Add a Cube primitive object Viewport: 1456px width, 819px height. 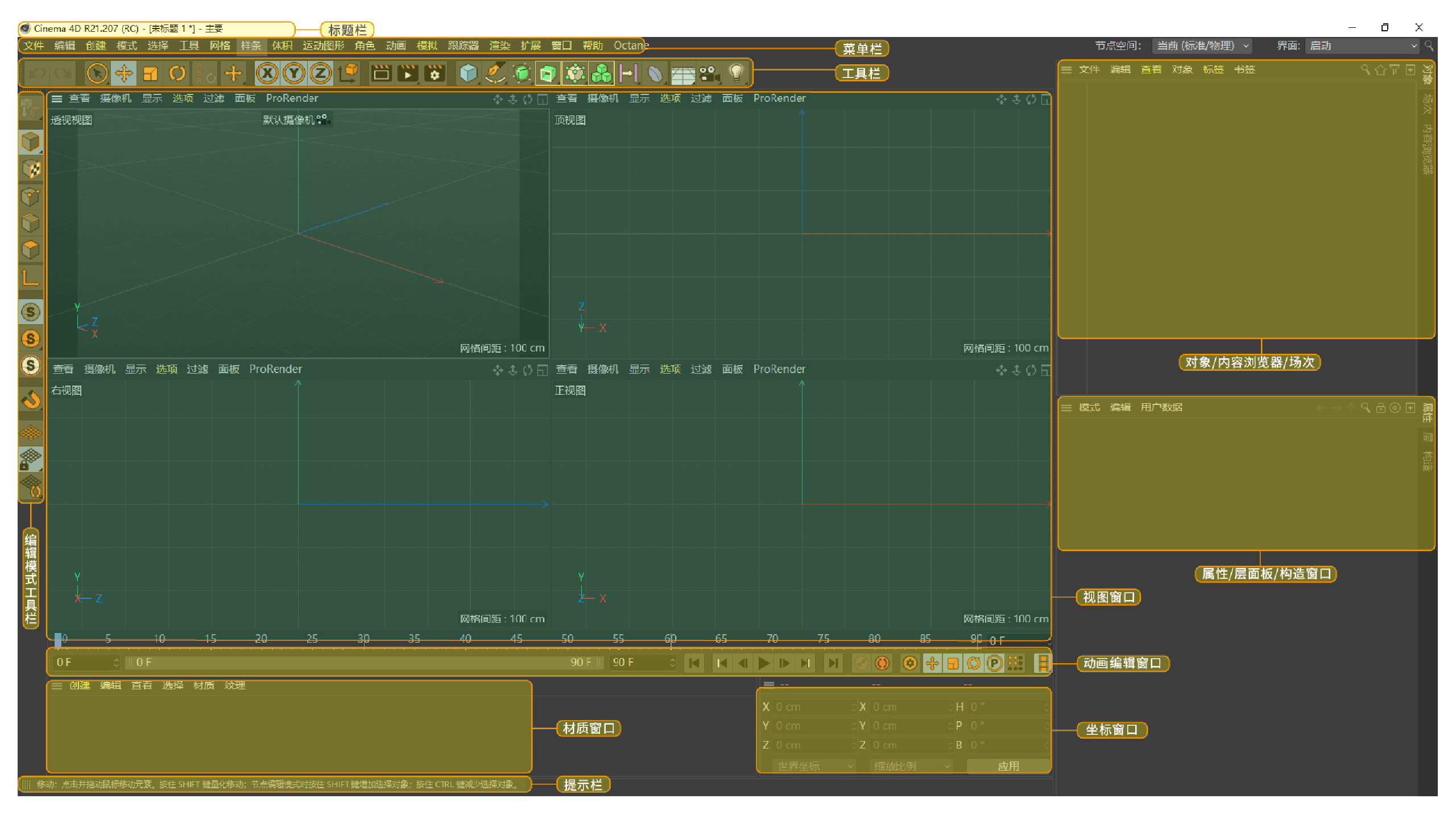point(468,73)
